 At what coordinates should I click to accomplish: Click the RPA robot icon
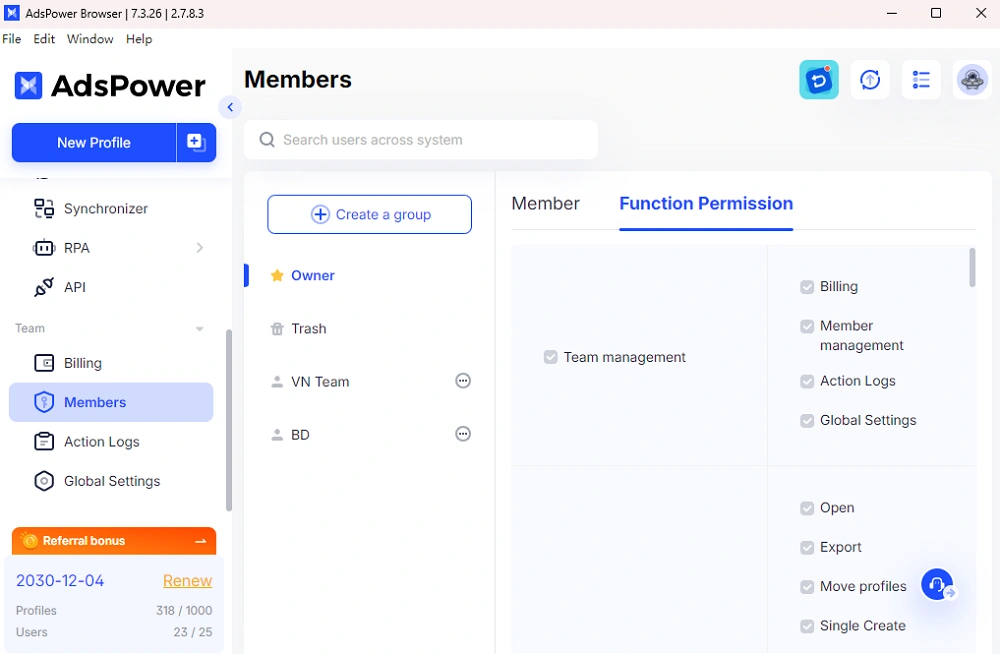(x=44, y=248)
